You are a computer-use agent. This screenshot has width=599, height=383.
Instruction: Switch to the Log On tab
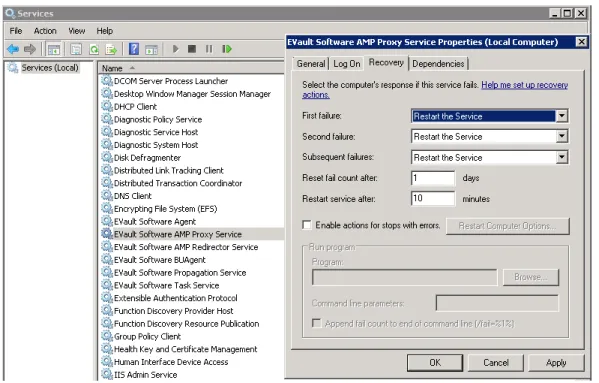click(x=346, y=64)
